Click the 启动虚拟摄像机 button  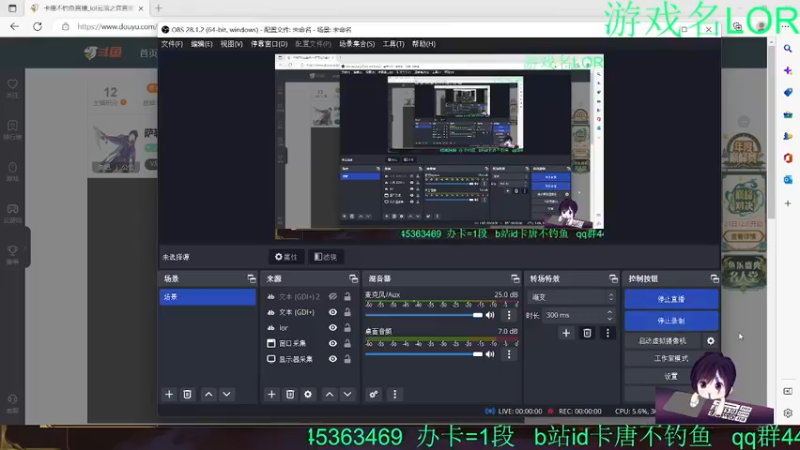pyautogui.click(x=662, y=341)
